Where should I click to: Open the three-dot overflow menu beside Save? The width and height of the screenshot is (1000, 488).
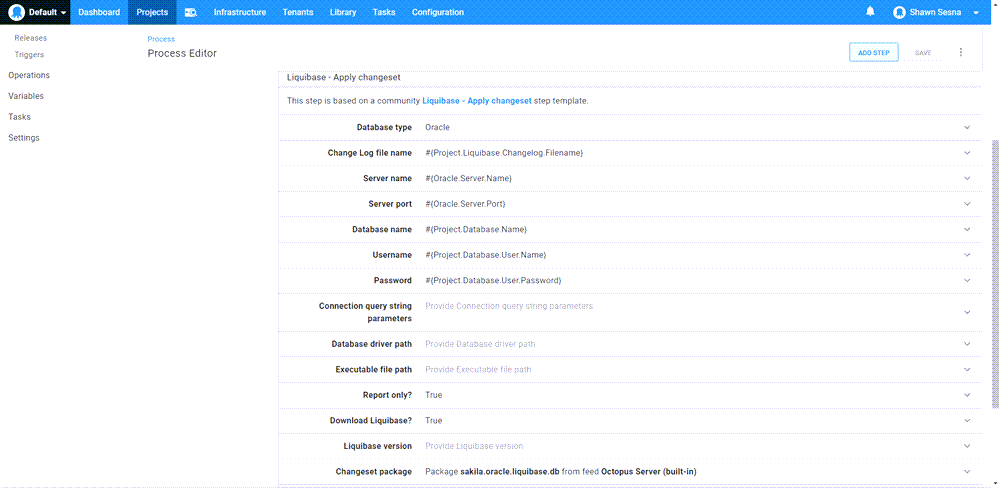coord(961,52)
